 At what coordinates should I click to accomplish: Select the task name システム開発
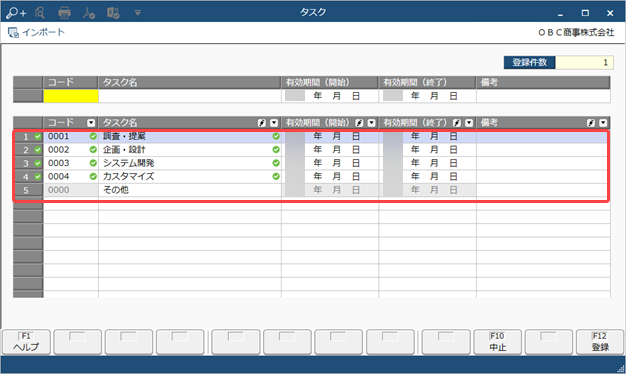[x=129, y=163]
